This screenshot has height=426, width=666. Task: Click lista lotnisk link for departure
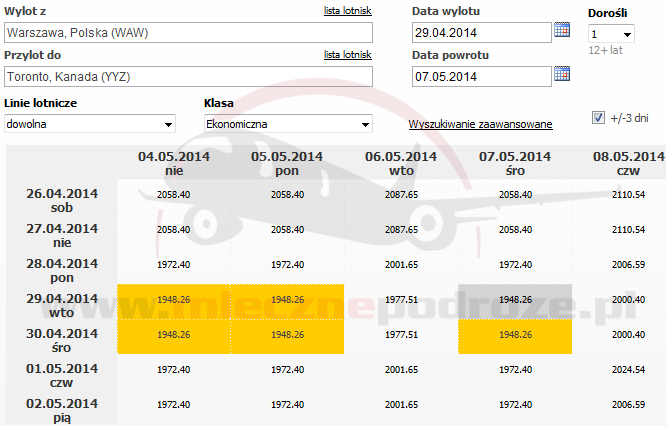[347, 11]
